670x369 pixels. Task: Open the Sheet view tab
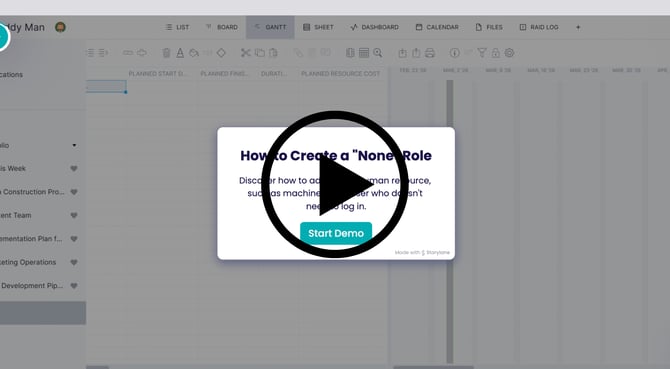tap(318, 27)
